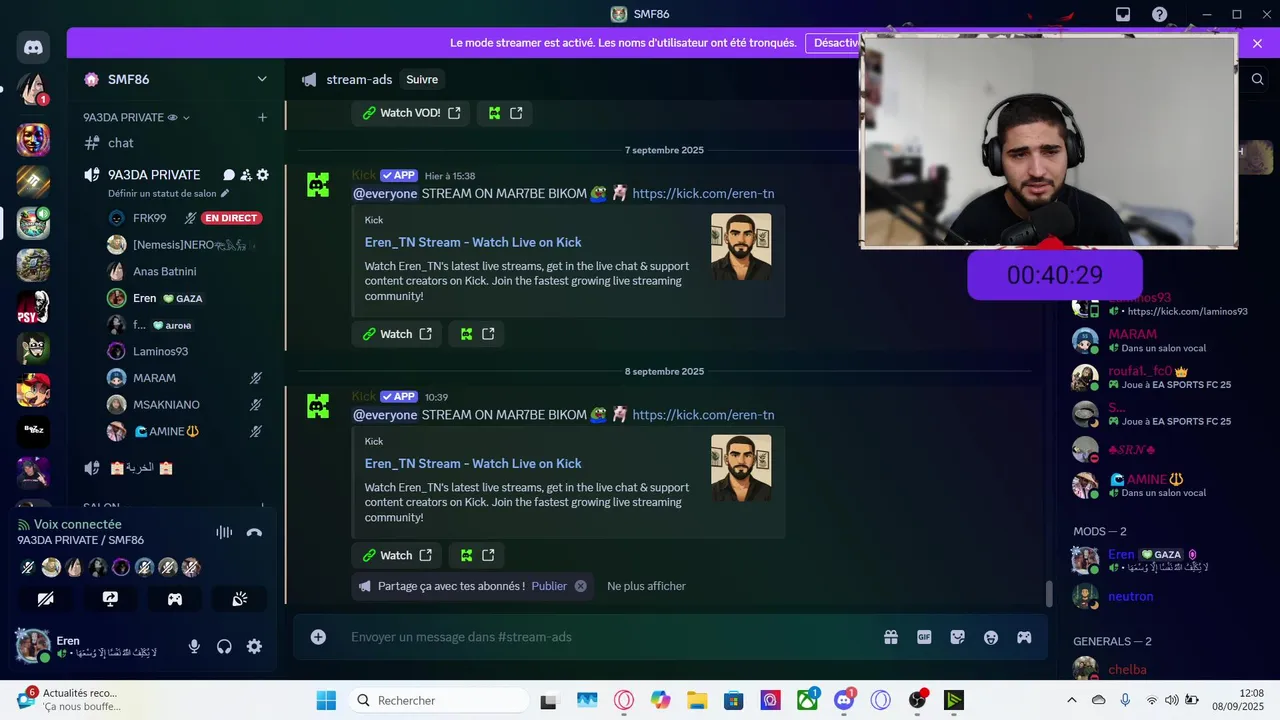The height and width of the screenshot is (720, 1280).
Task: Click Suivre button
Action: (x=422, y=80)
